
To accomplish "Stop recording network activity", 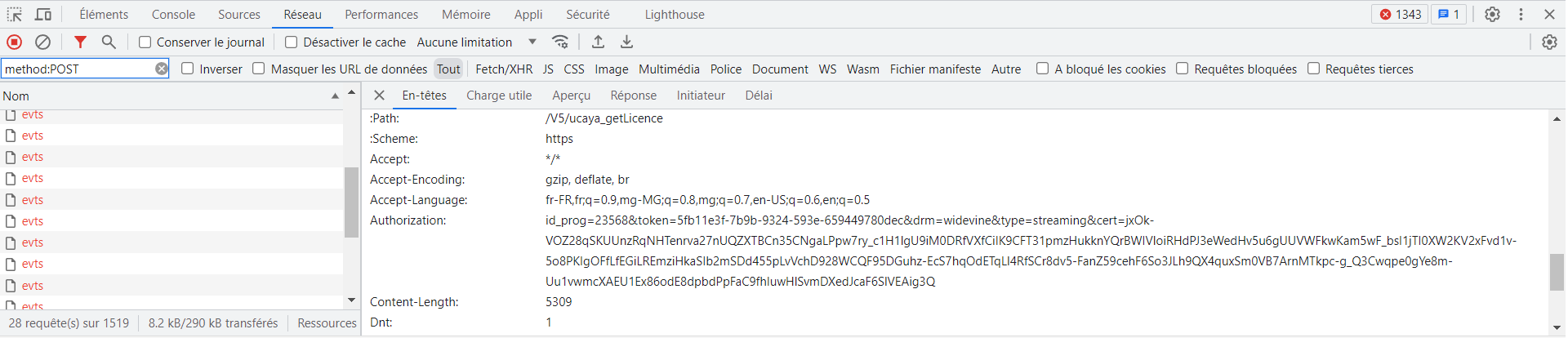I will tap(15, 42).
